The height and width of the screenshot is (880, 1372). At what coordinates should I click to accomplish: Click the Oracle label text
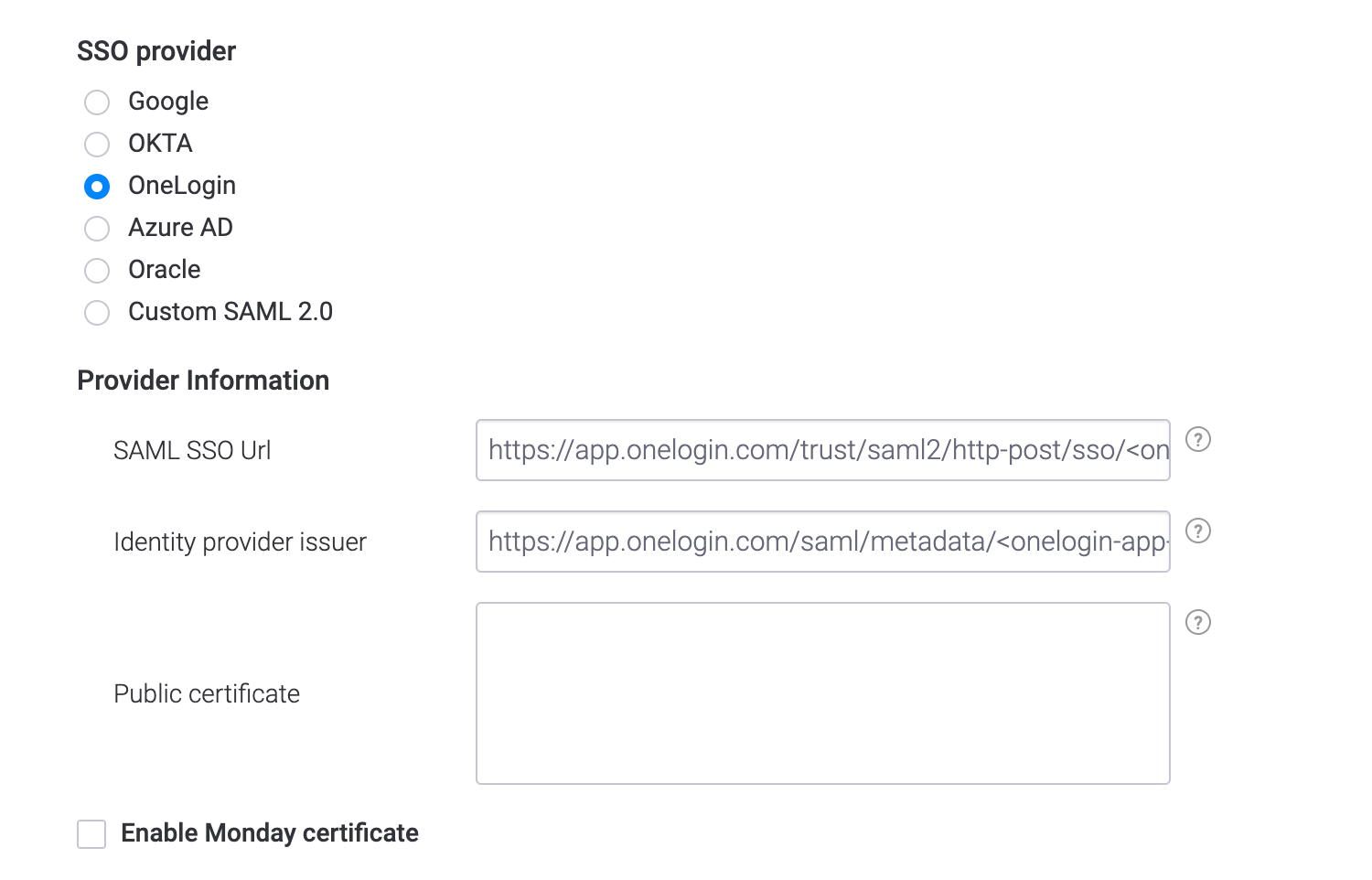[164, 270]
